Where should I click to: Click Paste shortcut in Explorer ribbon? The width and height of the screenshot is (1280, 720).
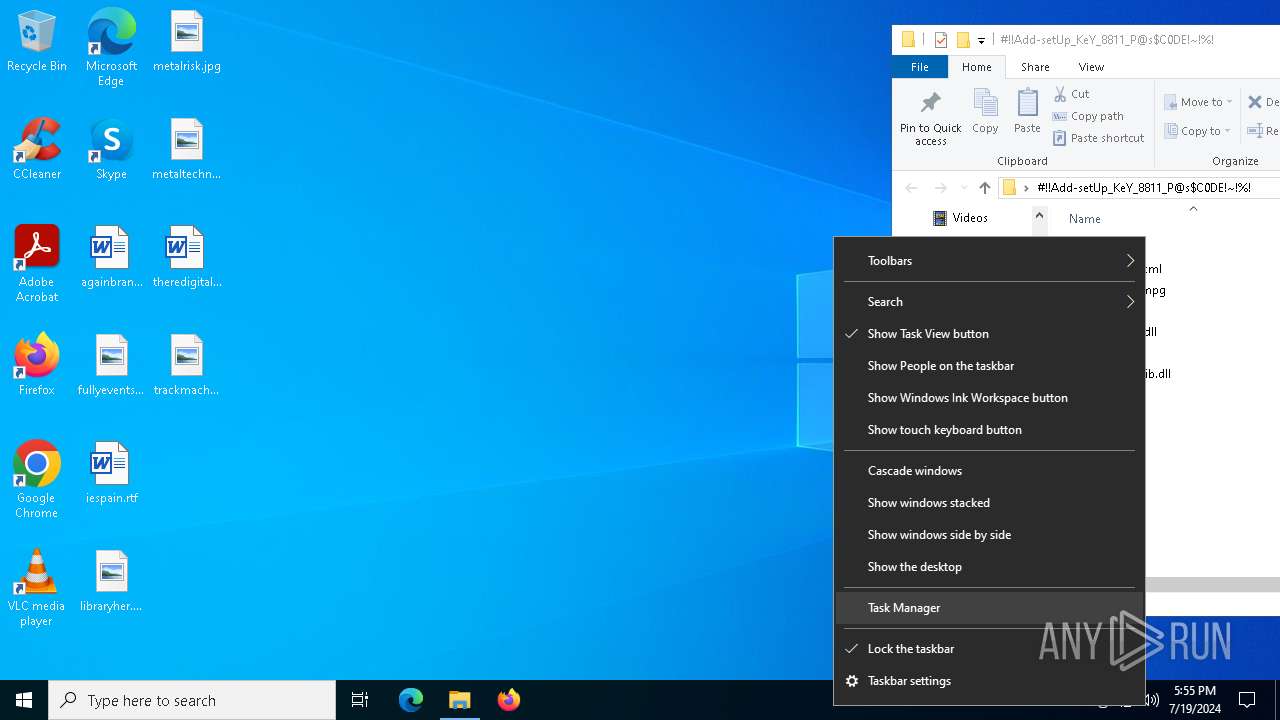1098,138
